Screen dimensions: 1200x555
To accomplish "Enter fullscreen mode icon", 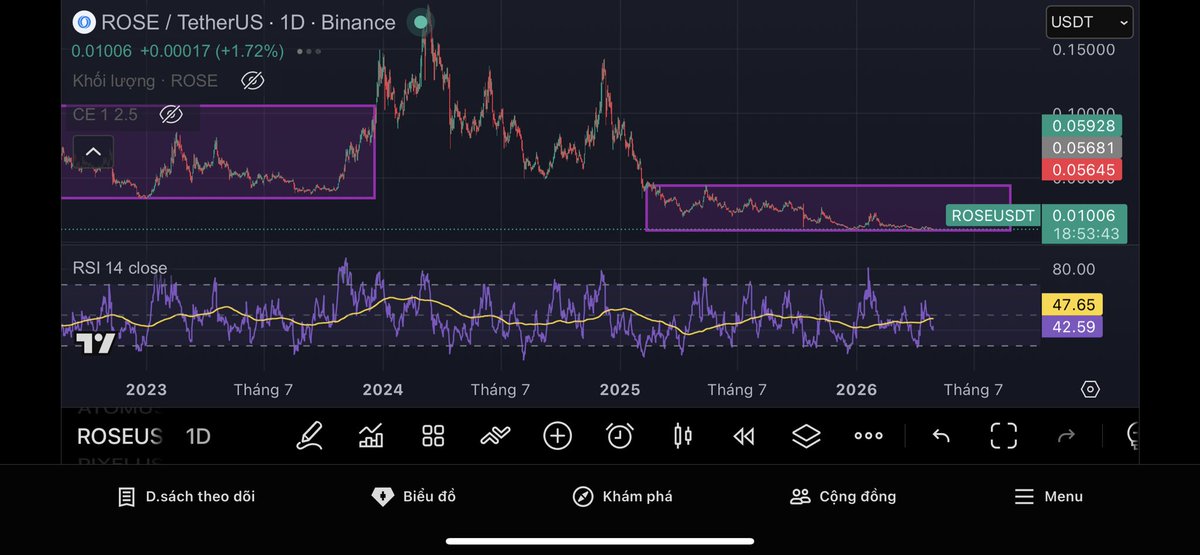I will (1004, 436).
